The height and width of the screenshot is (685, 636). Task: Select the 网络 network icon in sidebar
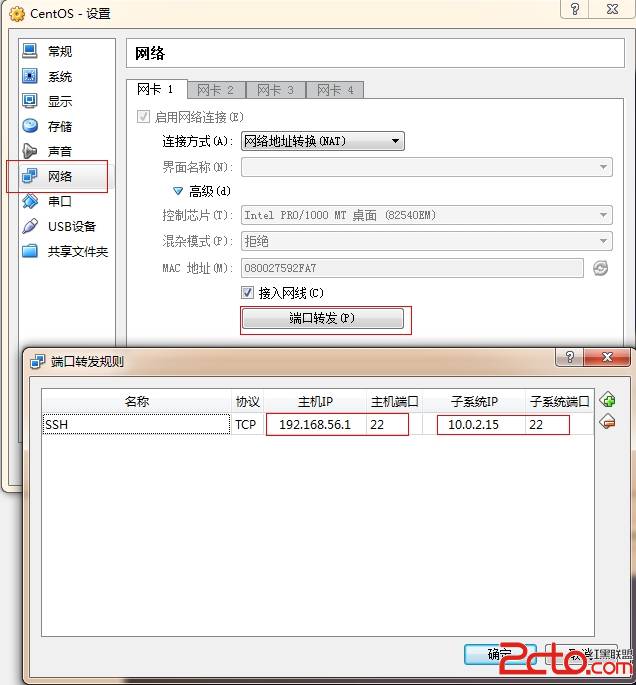[x=29, y=176]
